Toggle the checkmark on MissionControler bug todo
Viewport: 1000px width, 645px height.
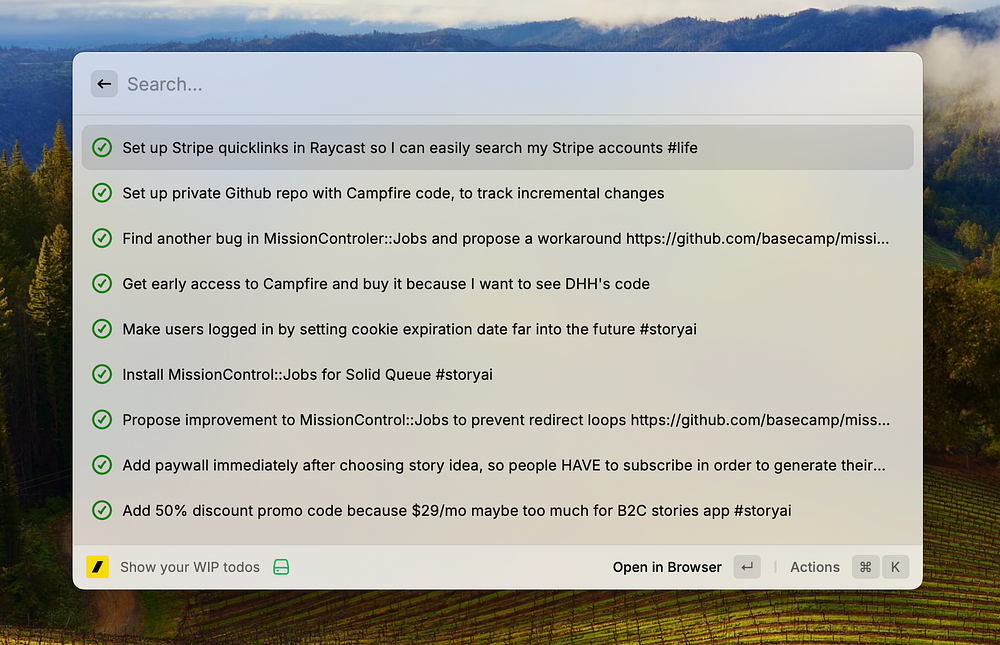pyautogui.click(x=102, y=238)
